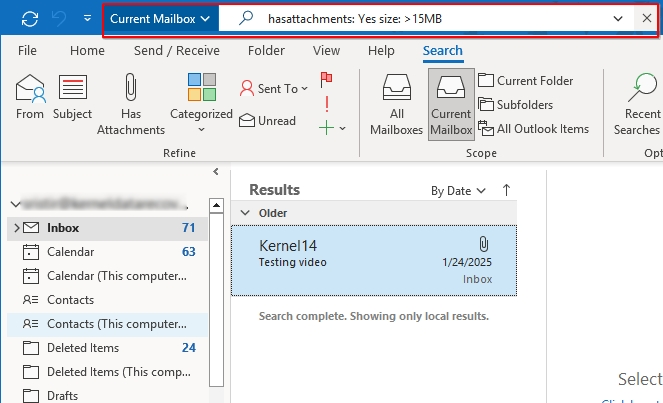This screenshot has height=403, width=663.
Task: Open the More refine options plus
Action: pyautogui.click(x=332, y=128)
